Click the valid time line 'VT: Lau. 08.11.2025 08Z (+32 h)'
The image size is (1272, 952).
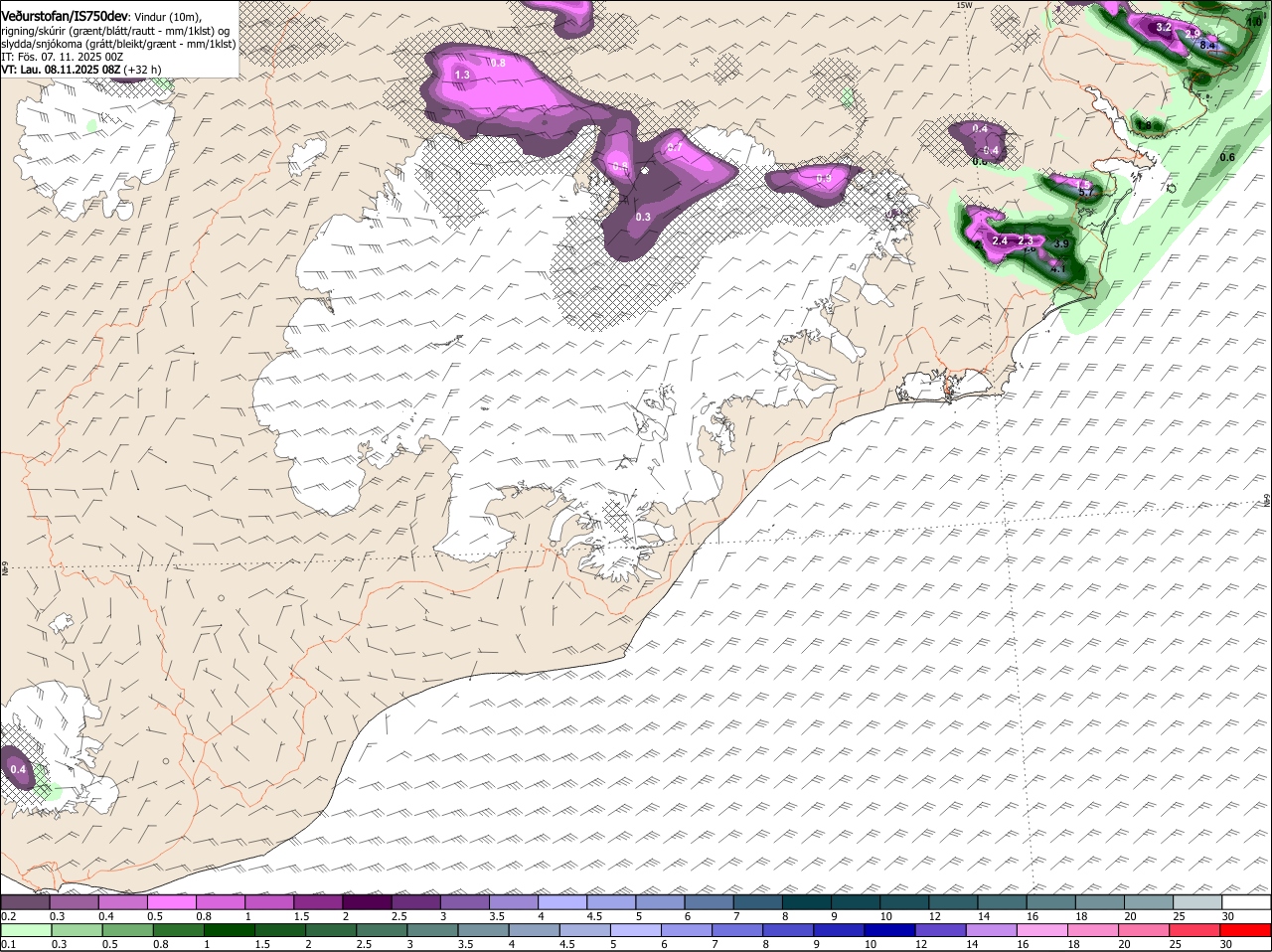(81, 70)
